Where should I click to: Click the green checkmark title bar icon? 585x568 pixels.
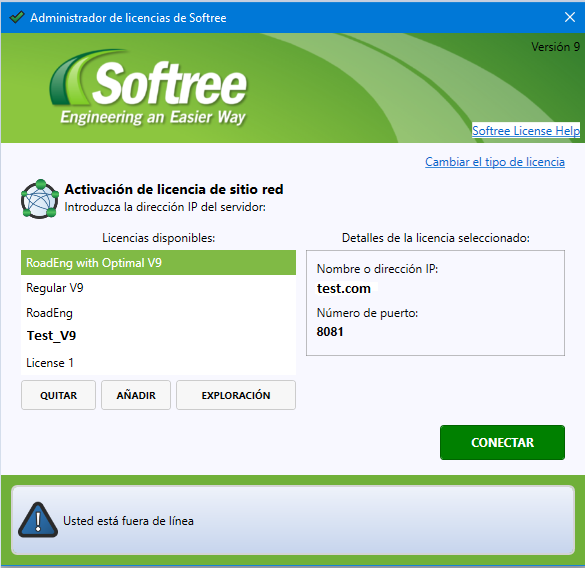coord(17,17)
